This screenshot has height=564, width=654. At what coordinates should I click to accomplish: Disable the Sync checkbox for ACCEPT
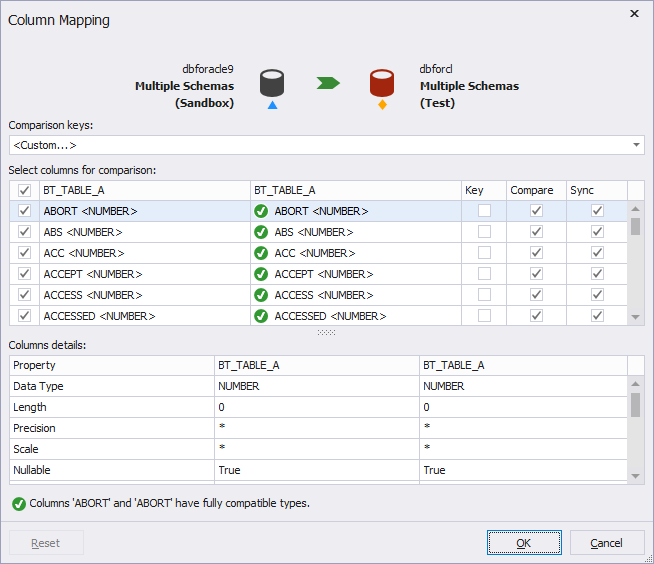(x=597, y=274)
